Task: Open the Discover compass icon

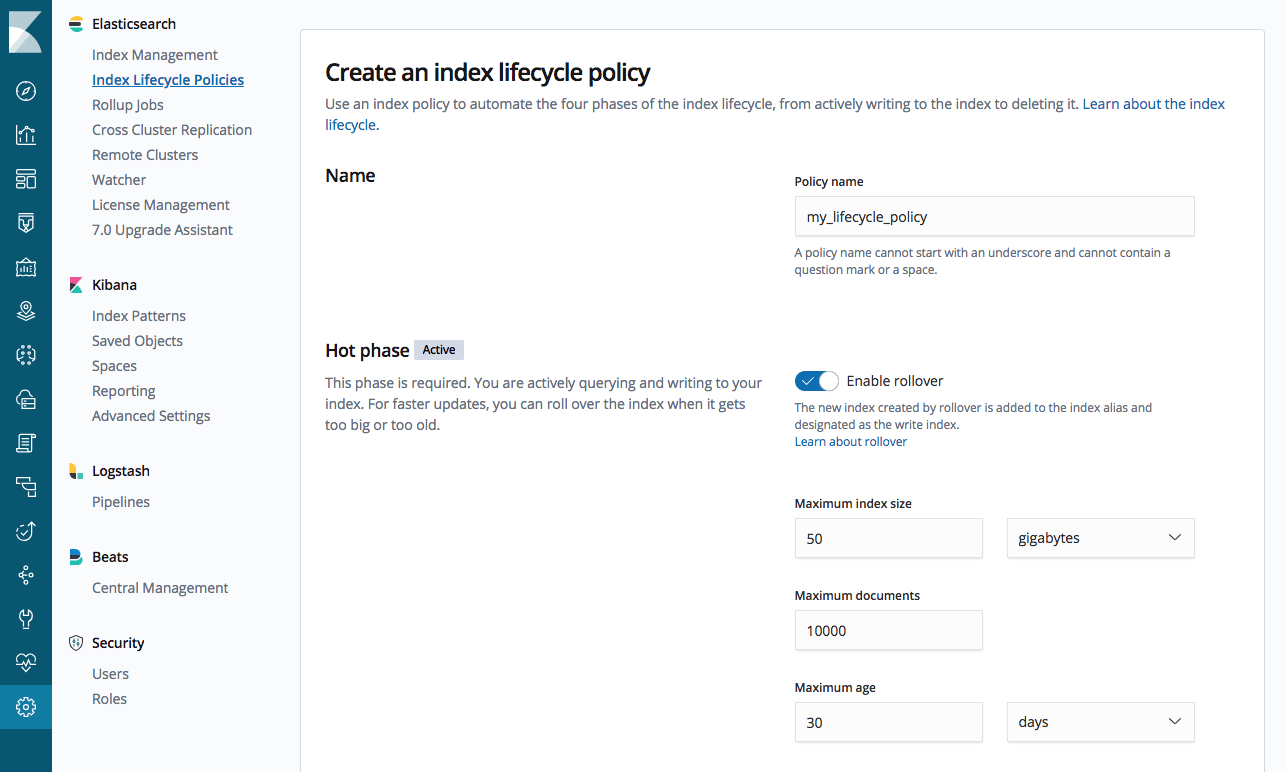Action: (26, 90)
